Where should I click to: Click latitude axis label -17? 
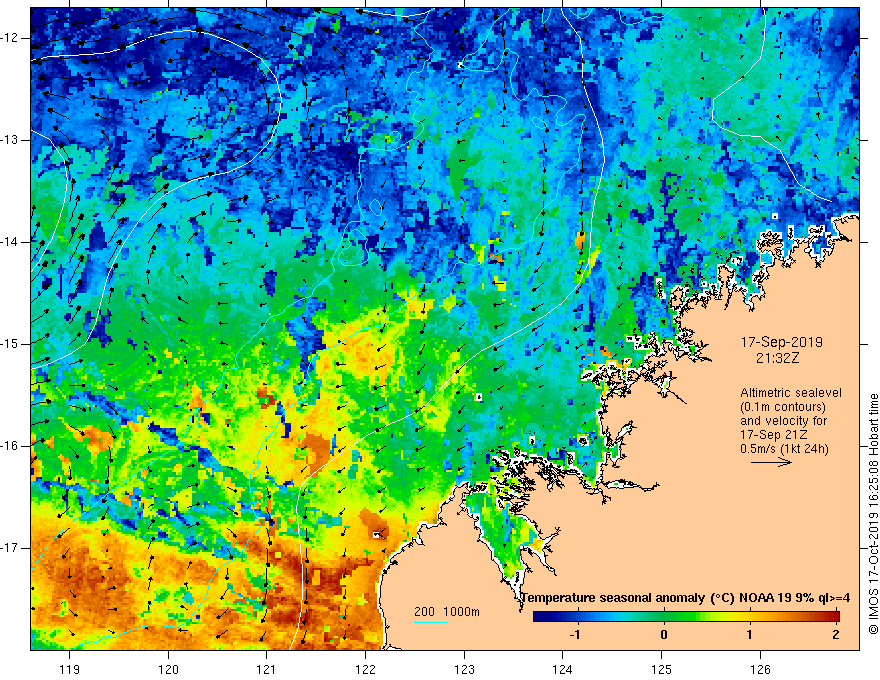click(11, 548)
